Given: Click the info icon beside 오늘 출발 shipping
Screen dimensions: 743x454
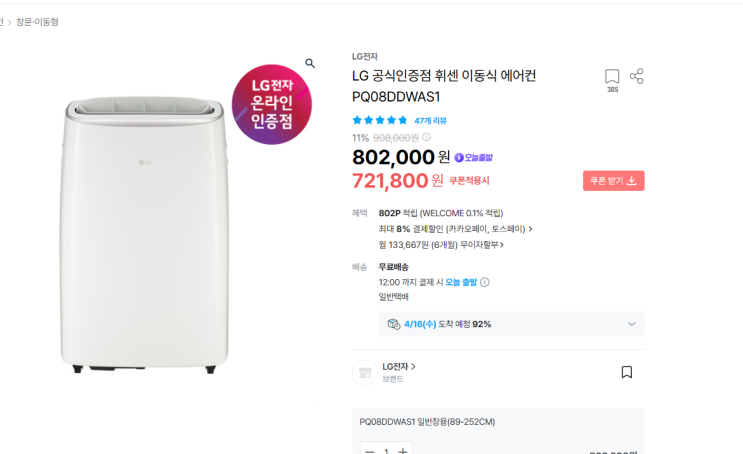Looking at the screenshot, I should (485, 282).
